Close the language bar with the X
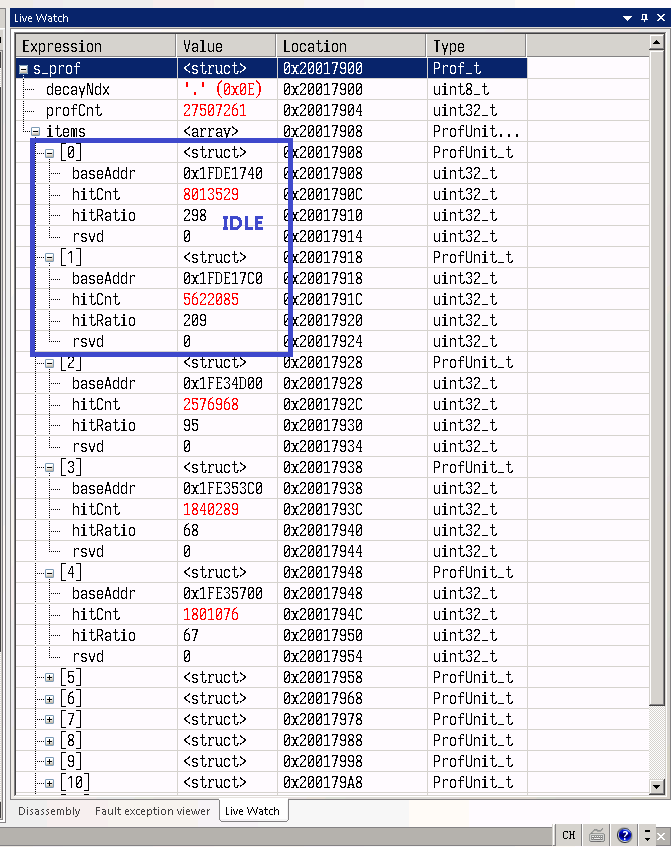 pyautogui.click(x=661, y=836)
